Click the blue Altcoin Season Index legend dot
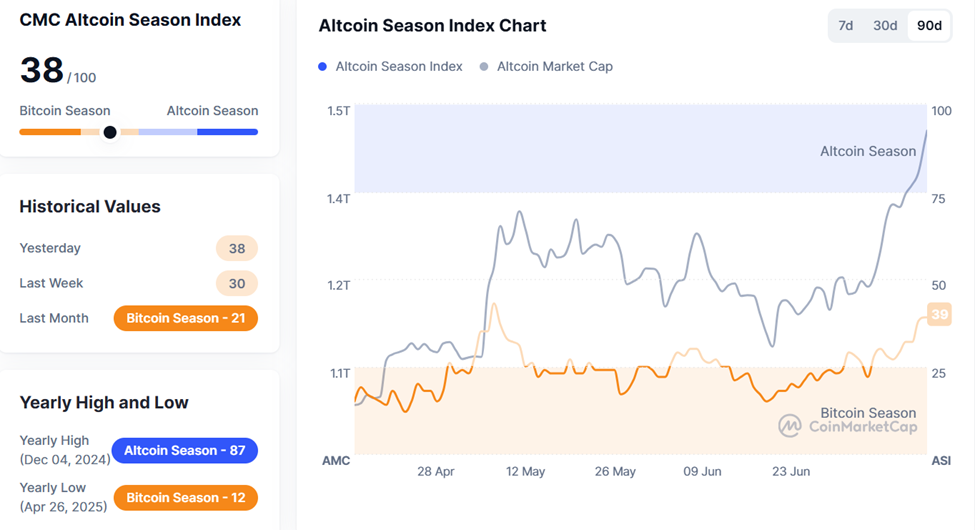This screenshot has height=530, width=975. pos(322,66)
